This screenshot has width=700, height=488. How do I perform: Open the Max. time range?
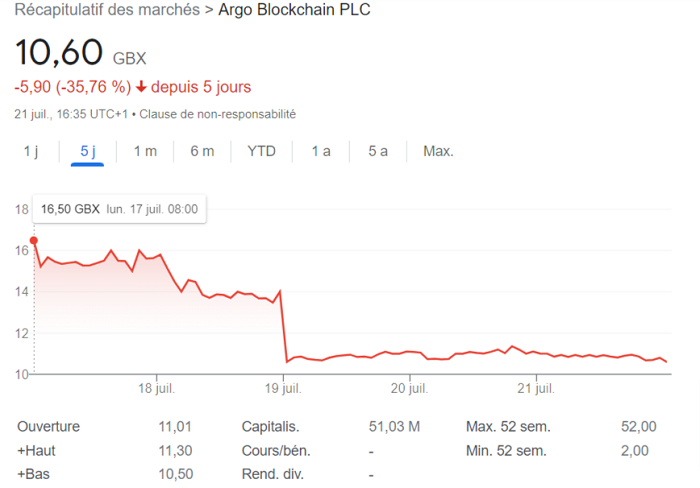point(438,151)
